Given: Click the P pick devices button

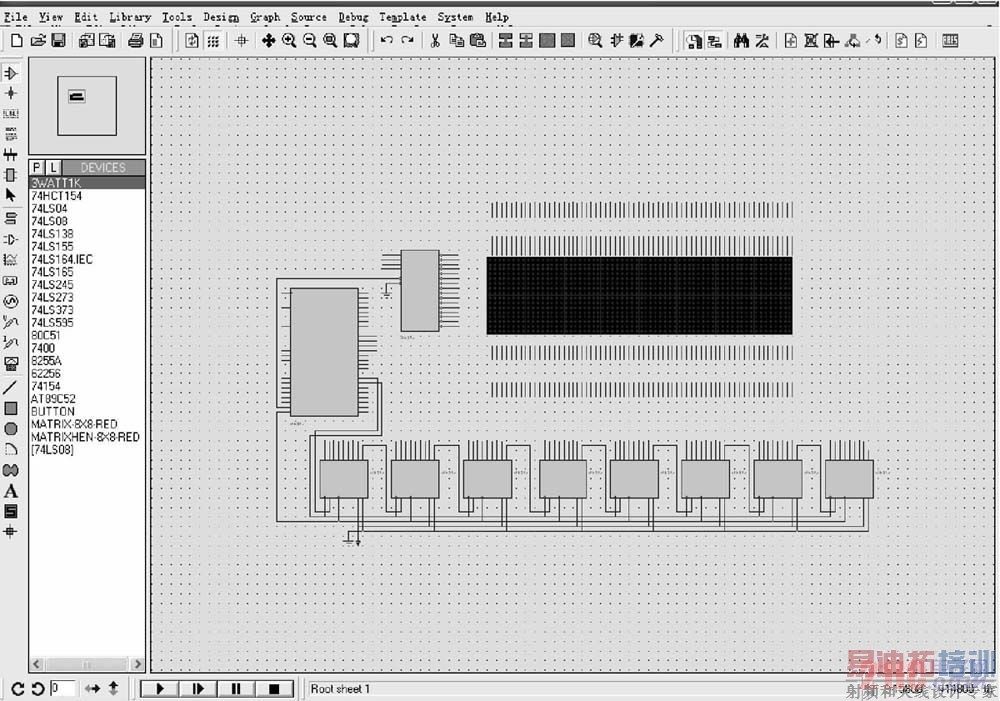Looking at the screenshot, I should (37, 168).
